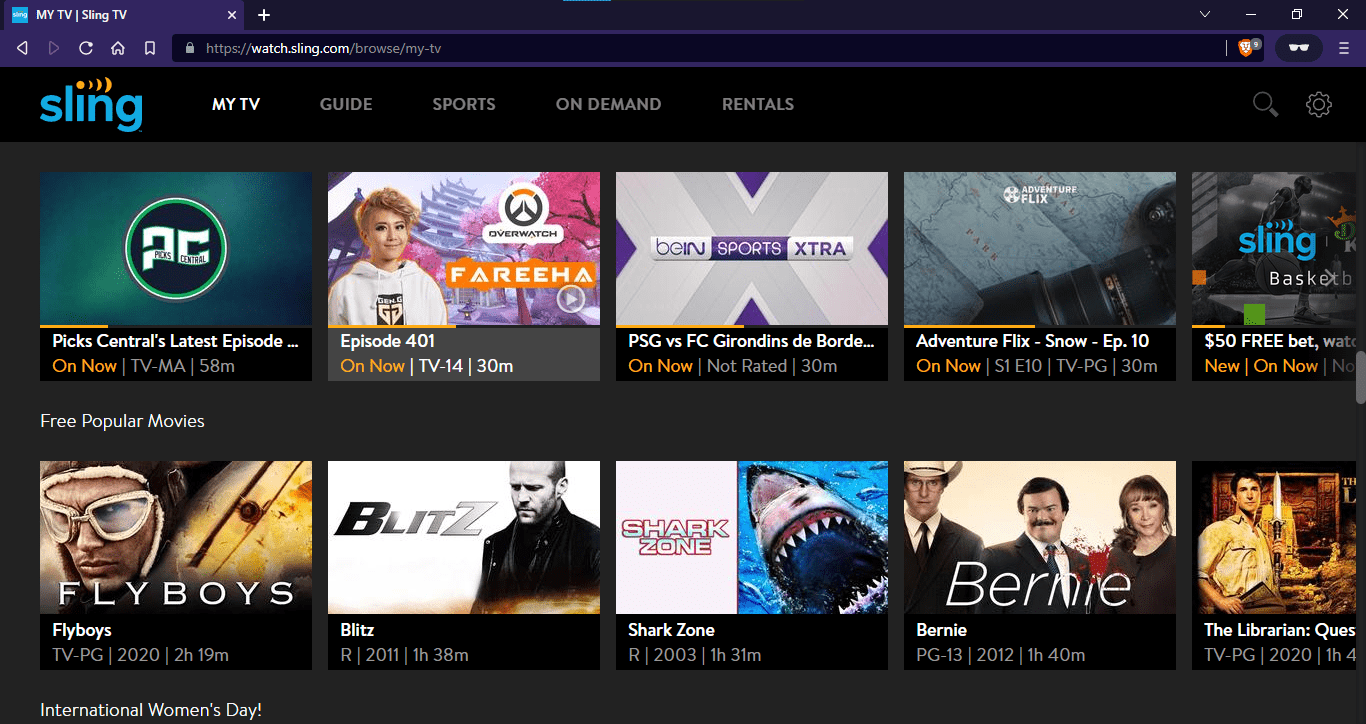Reload the page
This screenshot has width=1366, height=724.
(86, 48)
